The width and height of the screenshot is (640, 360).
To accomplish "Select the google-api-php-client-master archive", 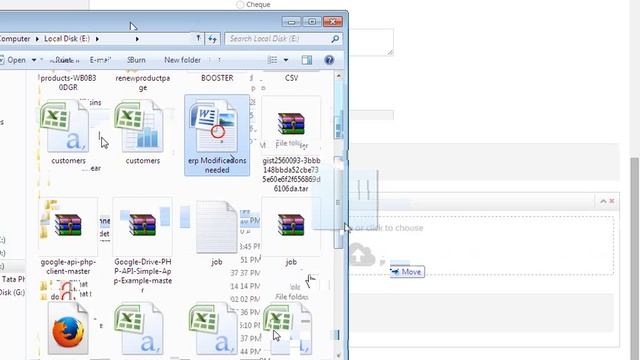I will click(x=68, y=237).
